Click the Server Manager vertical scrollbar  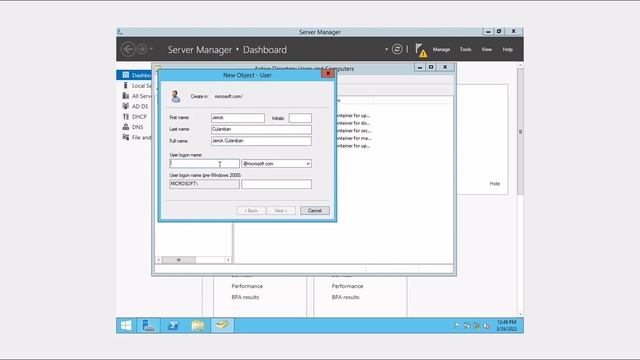[x=520, y=131]
